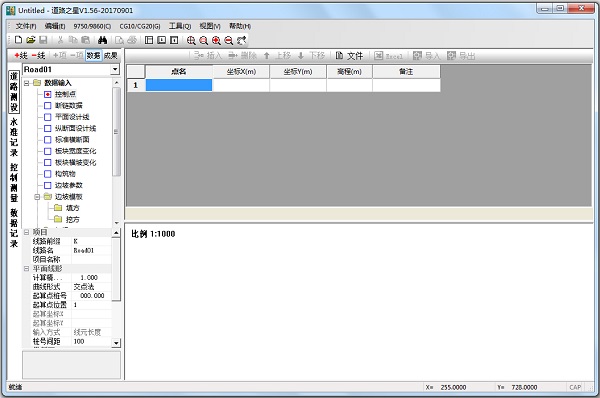Check the 断链数据 box in the tree
600x398 pixels.
[48, 106]
